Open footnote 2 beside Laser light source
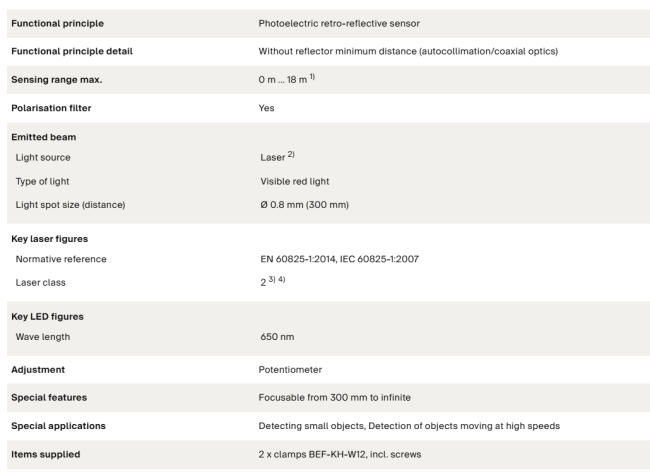The width and height of the screenshot is (650, 472). pos(291,155)
